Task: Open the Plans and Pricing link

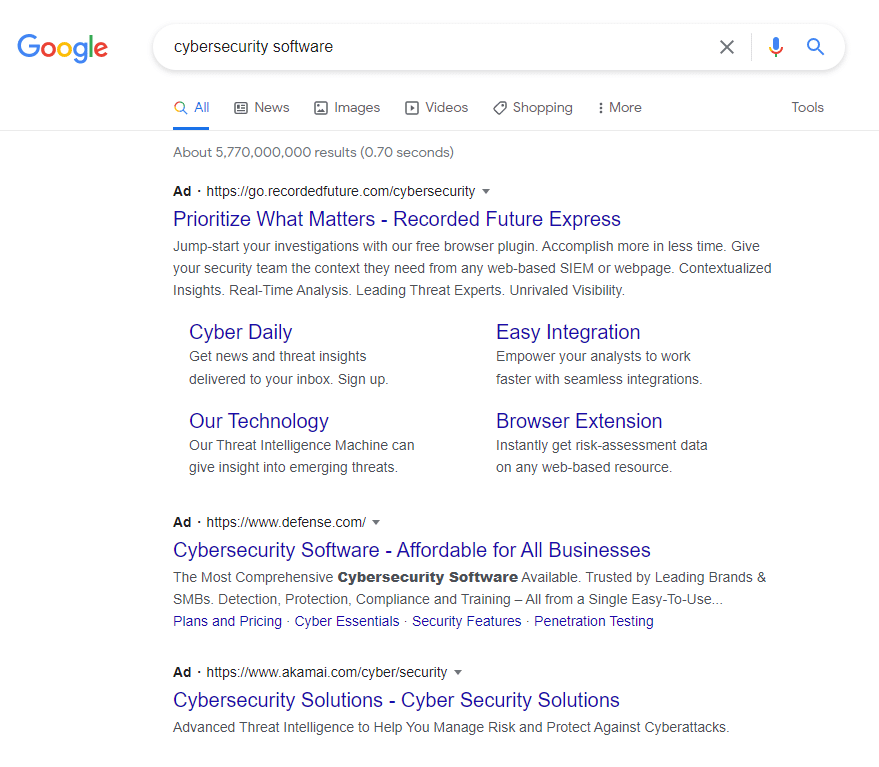Action: point(228,621)
